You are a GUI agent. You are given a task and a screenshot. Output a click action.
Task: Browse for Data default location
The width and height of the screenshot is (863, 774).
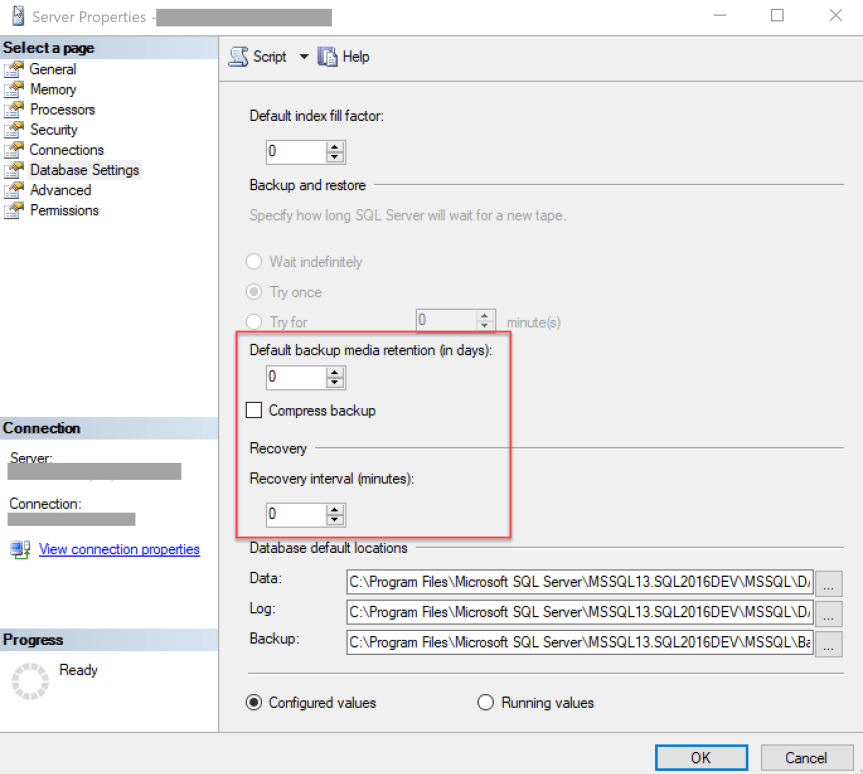click(x=828, y=582)
